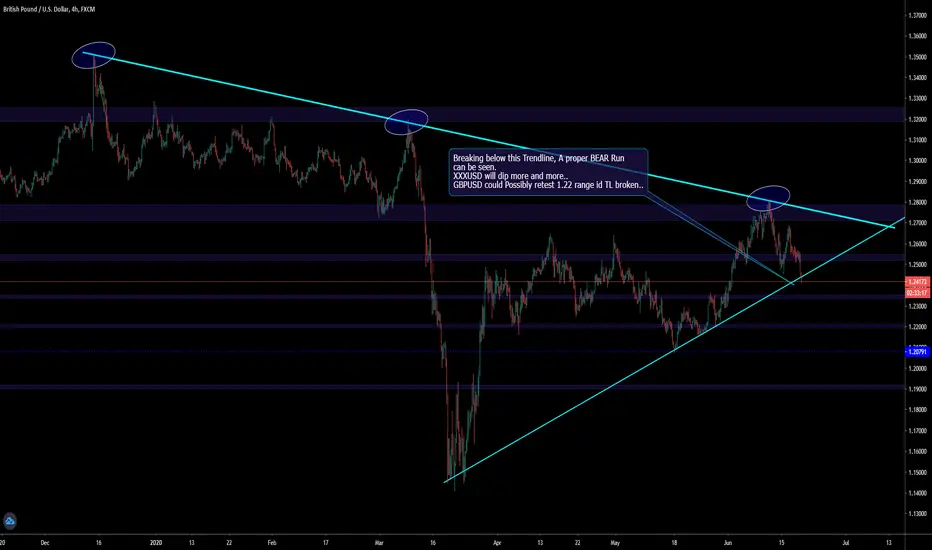This screenshot has width=932, height=550.
Task: Click the bar countdown timer 02:33:17
Action: point(917,293)
